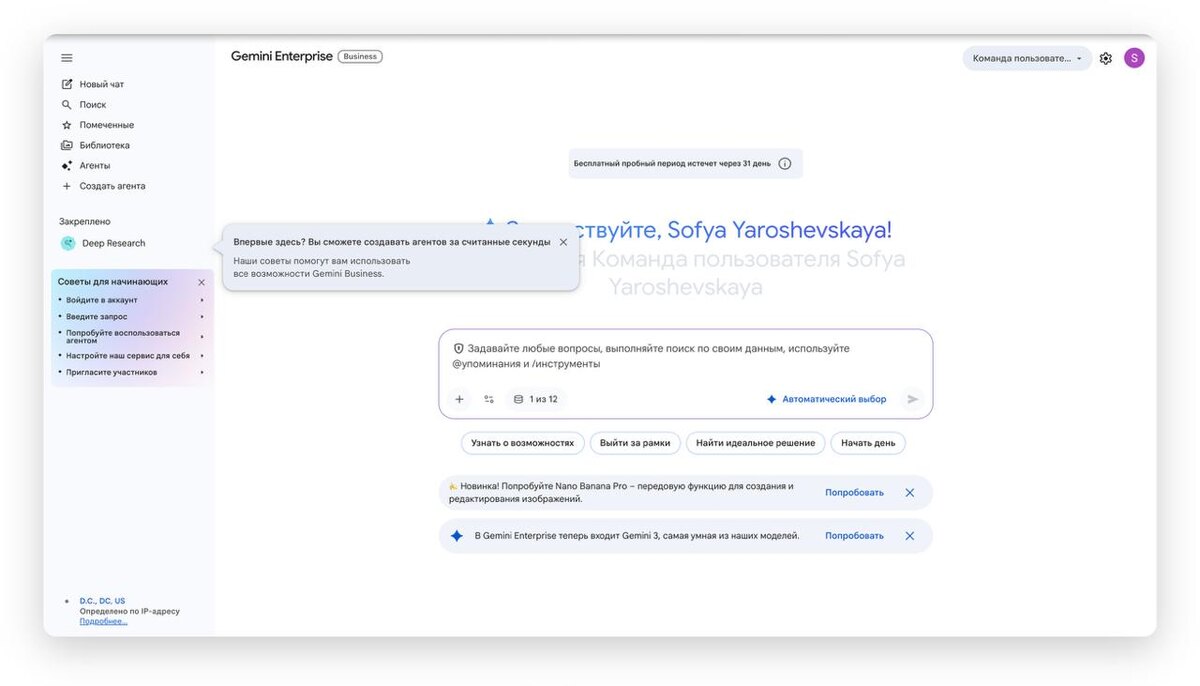Viewport: 1200px width, 686px height.
Task: Click the Business badge near the logo
Action: [360, 57]
